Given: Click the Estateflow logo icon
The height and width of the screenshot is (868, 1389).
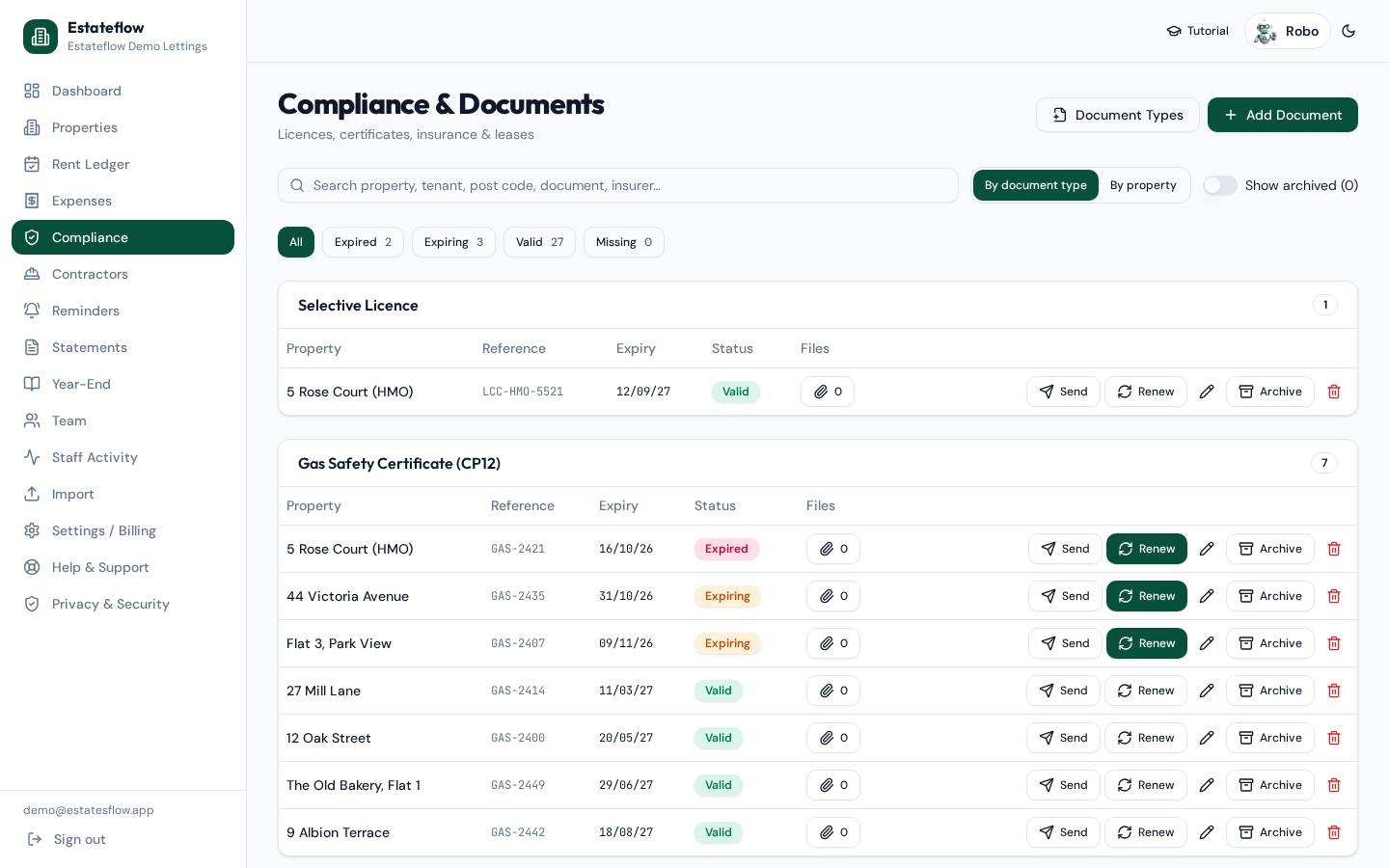Looking at the screenshot, I should click(41, 37).
